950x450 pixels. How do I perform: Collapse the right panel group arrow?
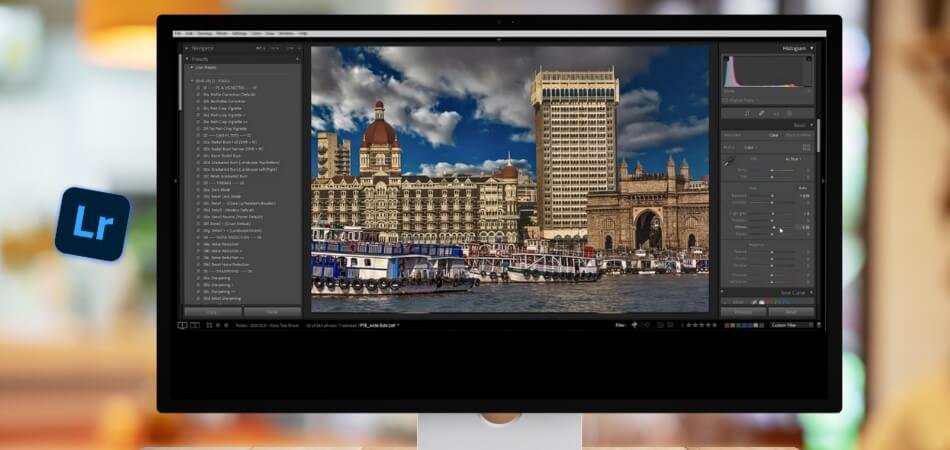[x=823, y=180]
